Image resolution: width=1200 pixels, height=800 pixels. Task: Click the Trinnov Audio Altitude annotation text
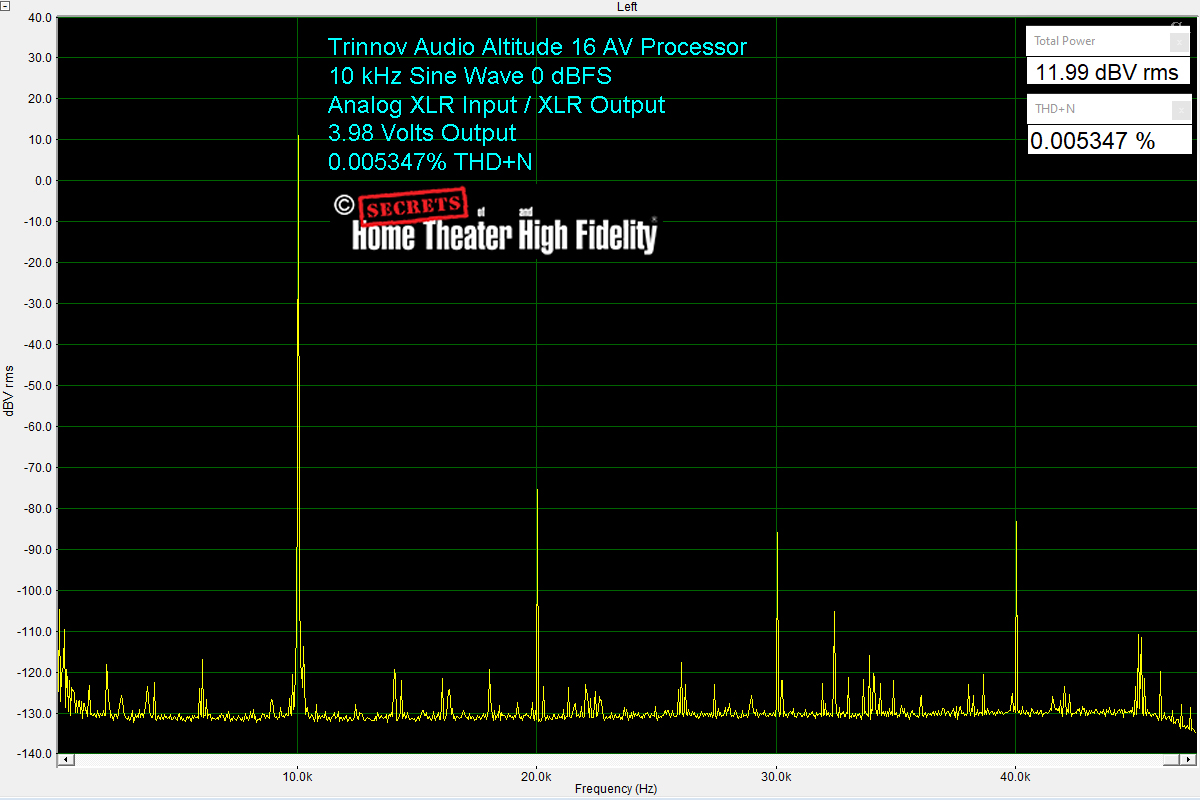point(537,47)
